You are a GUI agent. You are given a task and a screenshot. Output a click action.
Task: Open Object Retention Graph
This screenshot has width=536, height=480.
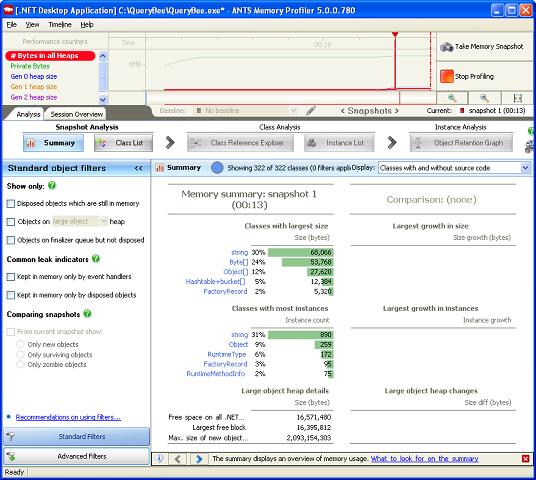461,143
